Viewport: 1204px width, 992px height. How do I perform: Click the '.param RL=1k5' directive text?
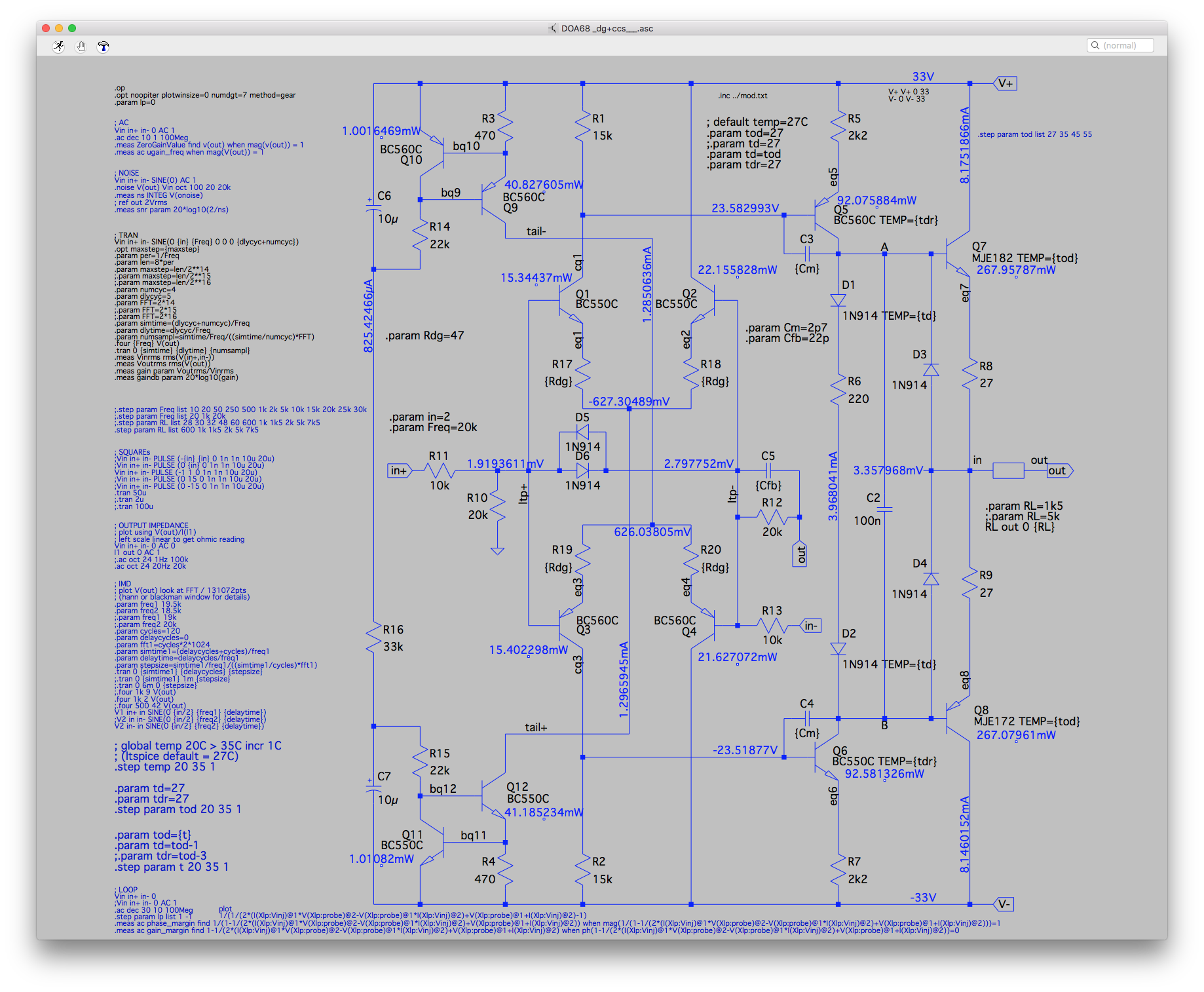point(1024,506)
